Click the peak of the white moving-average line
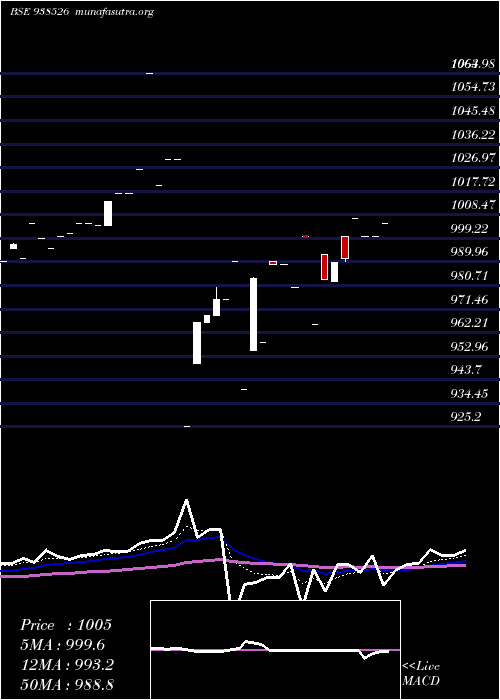The image size is (500, 700). 186,500
